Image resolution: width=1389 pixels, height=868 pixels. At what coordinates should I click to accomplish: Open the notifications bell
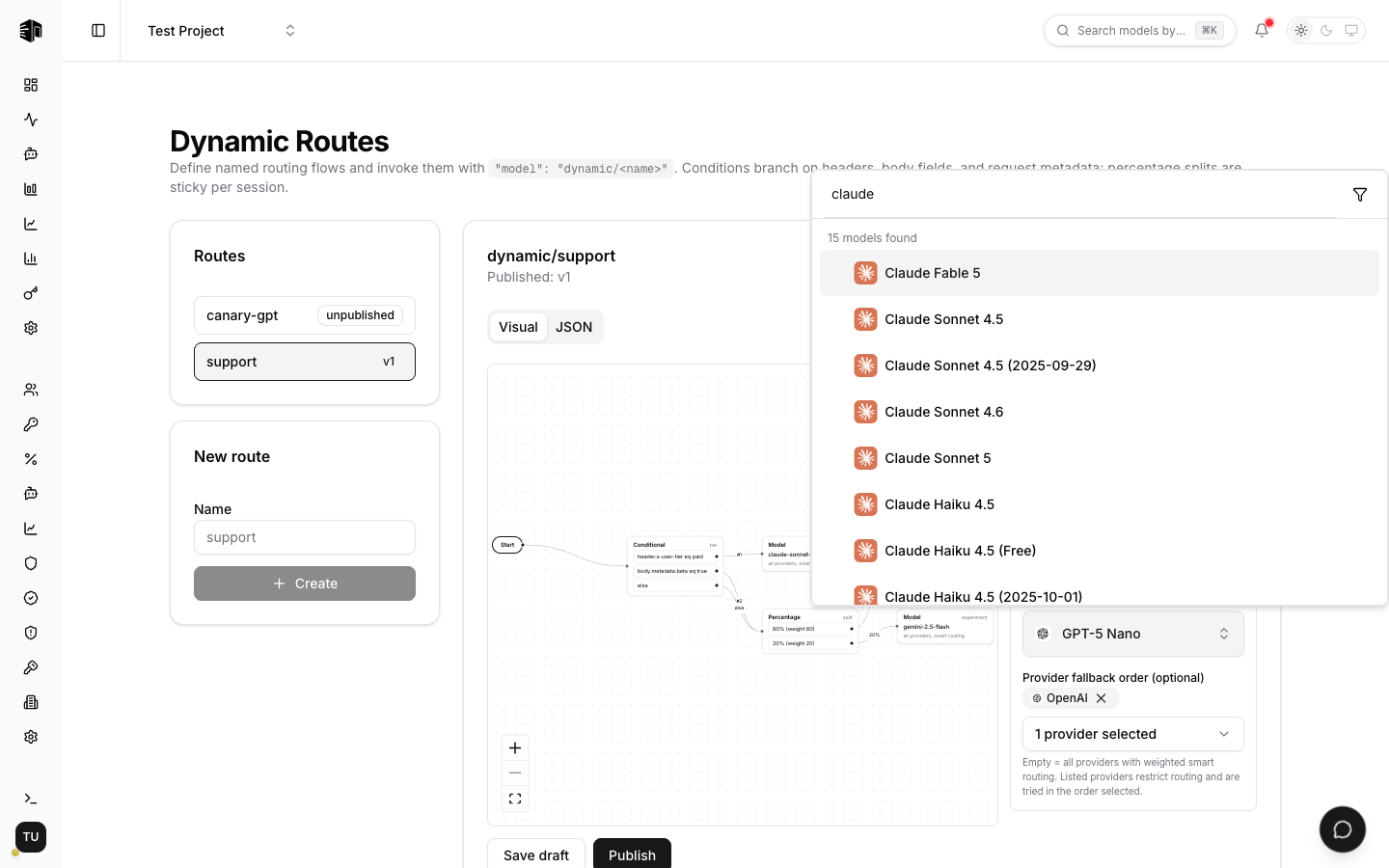point(1262,31)
